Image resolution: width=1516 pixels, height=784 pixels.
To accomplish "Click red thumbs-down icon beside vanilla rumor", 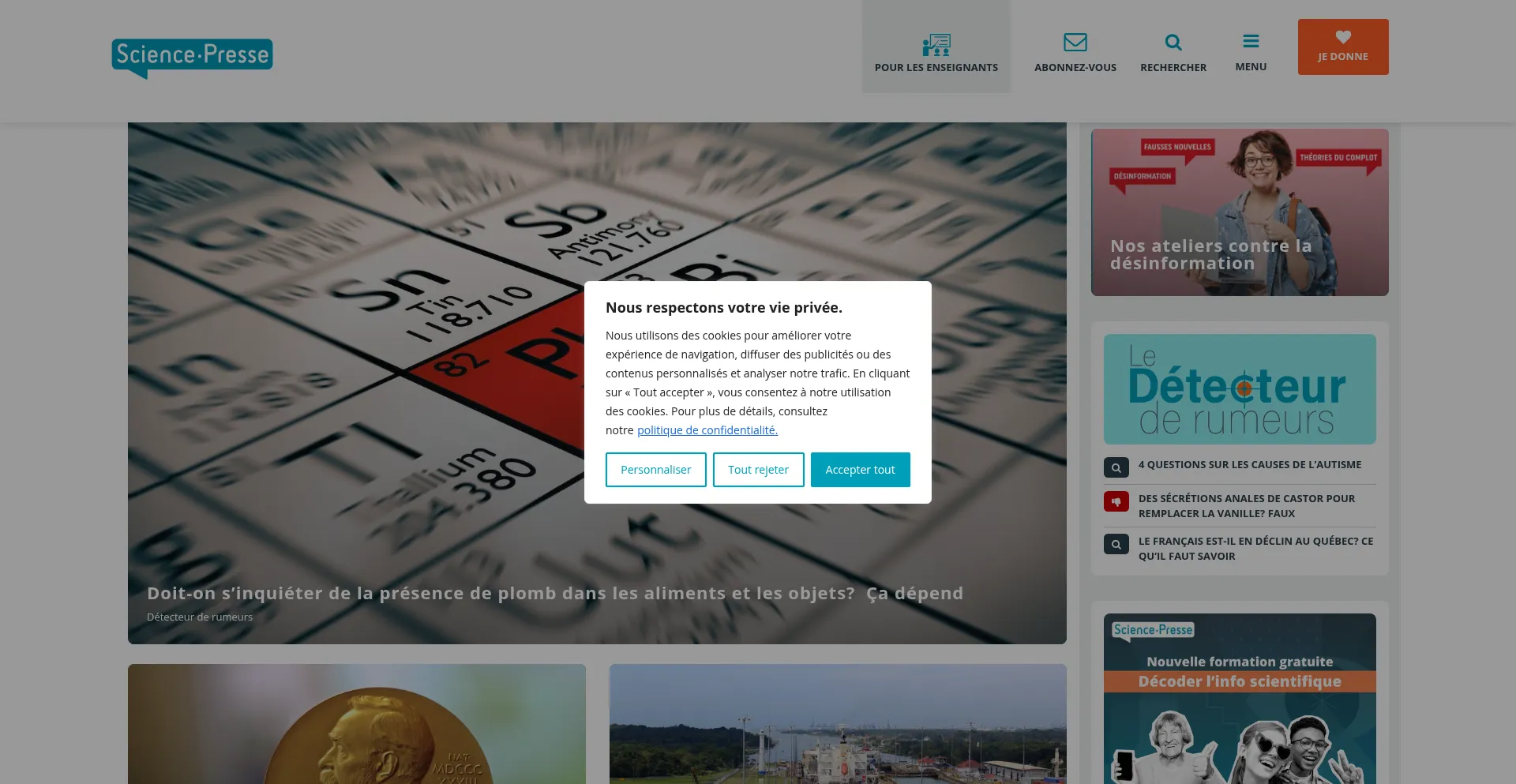I will [1116, 501].
